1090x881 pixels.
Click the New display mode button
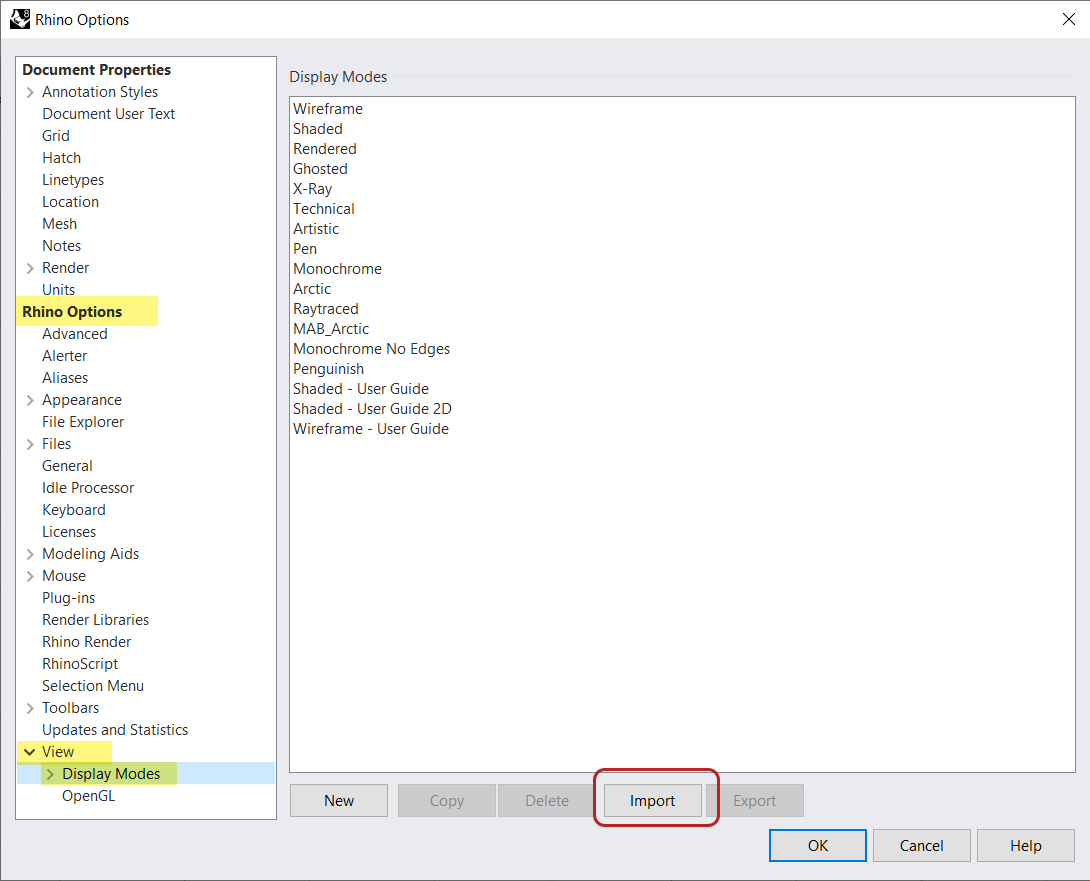tap(339, 800)
